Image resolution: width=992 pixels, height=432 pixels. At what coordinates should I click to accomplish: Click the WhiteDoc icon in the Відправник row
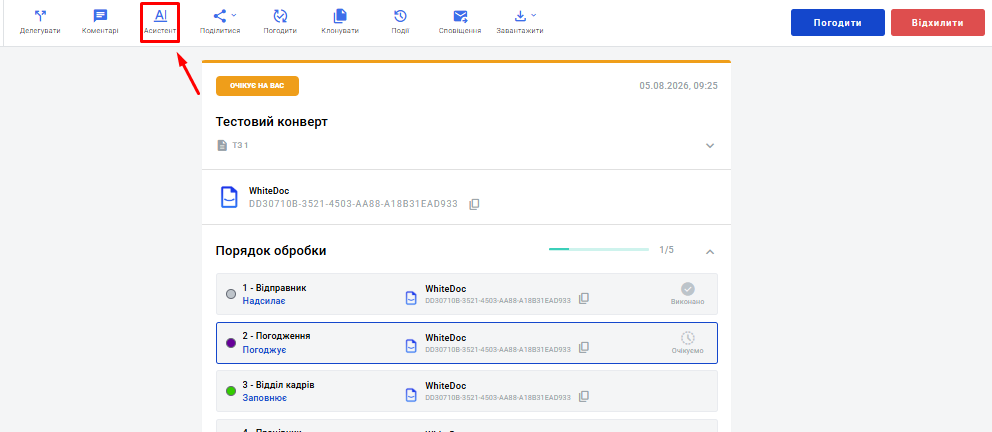coord(411,298)
